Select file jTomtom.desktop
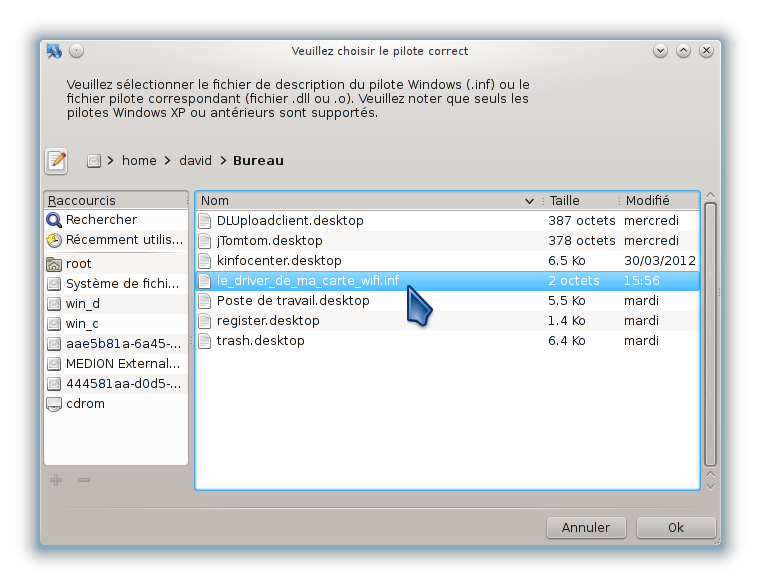 click(x=447, y=241)
